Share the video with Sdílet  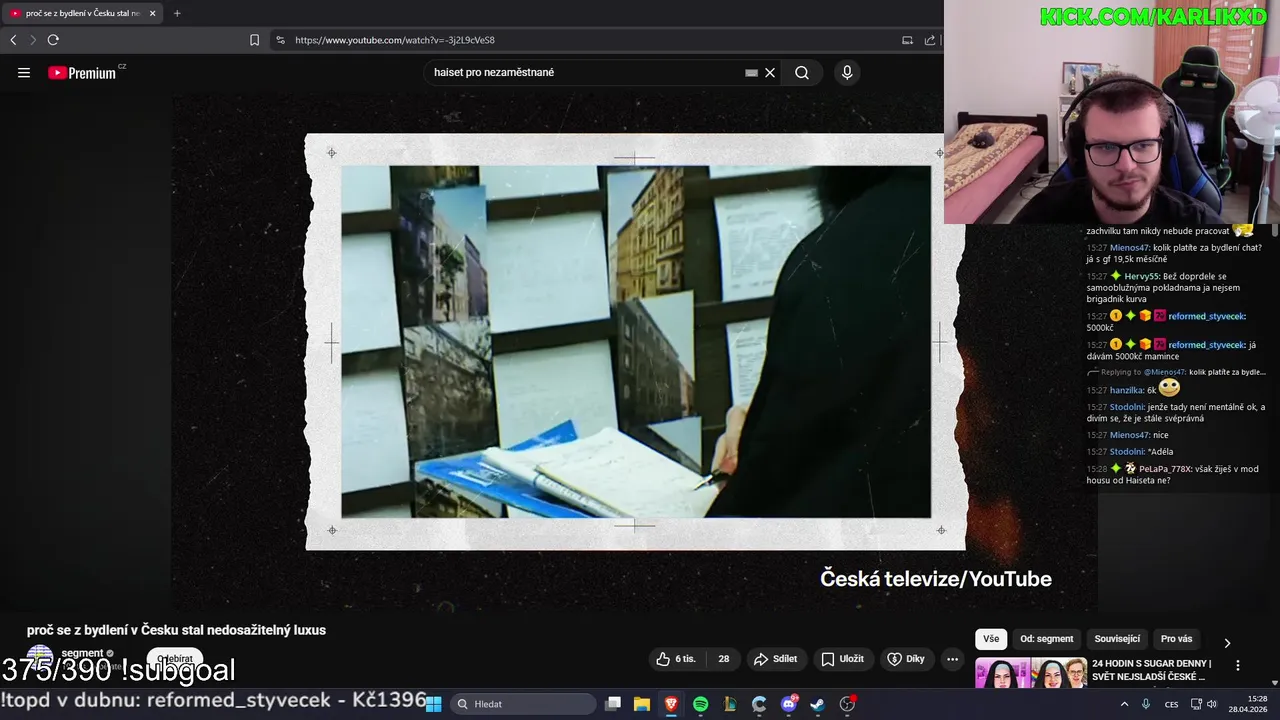point(776,659)
